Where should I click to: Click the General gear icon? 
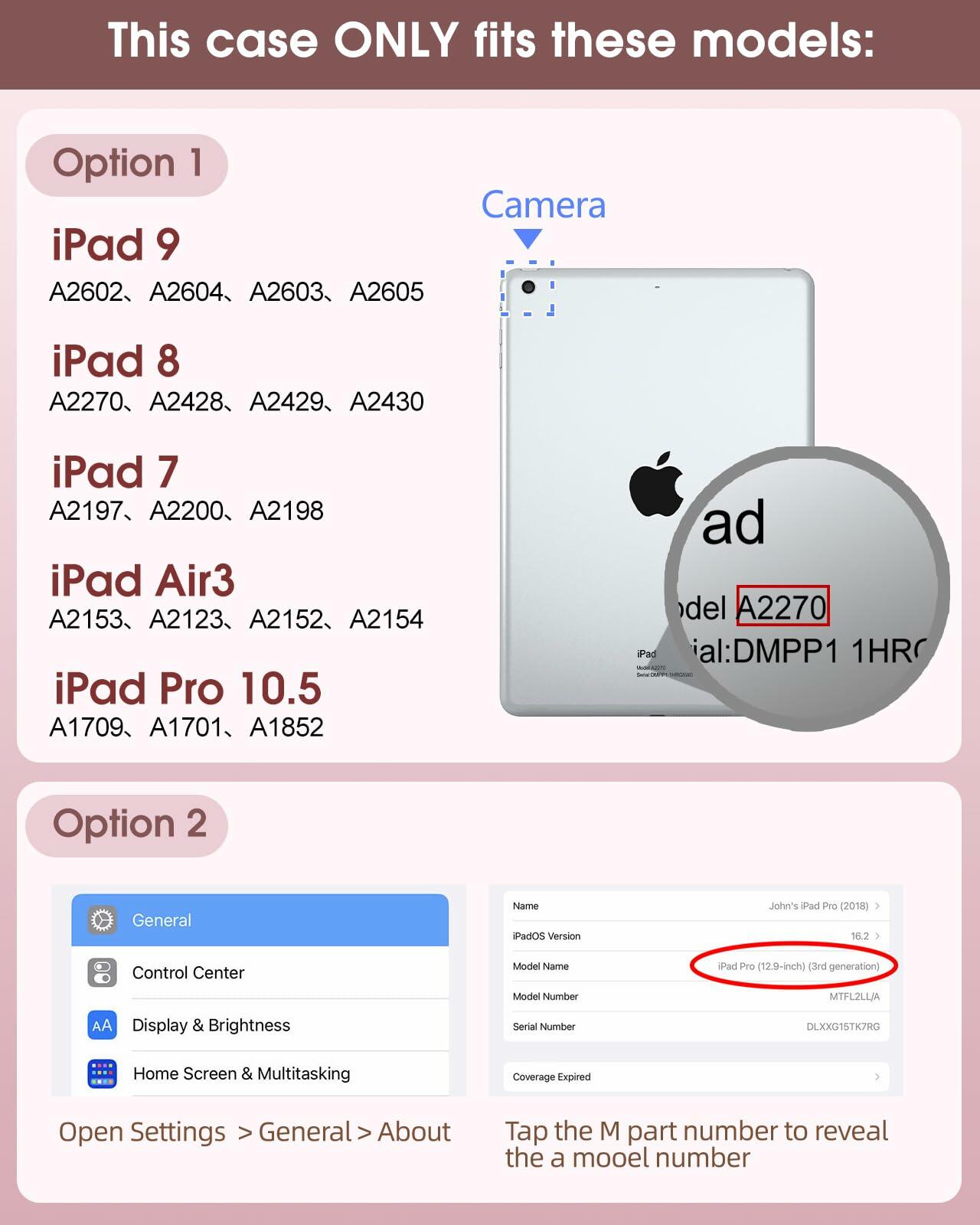point(102,920)
